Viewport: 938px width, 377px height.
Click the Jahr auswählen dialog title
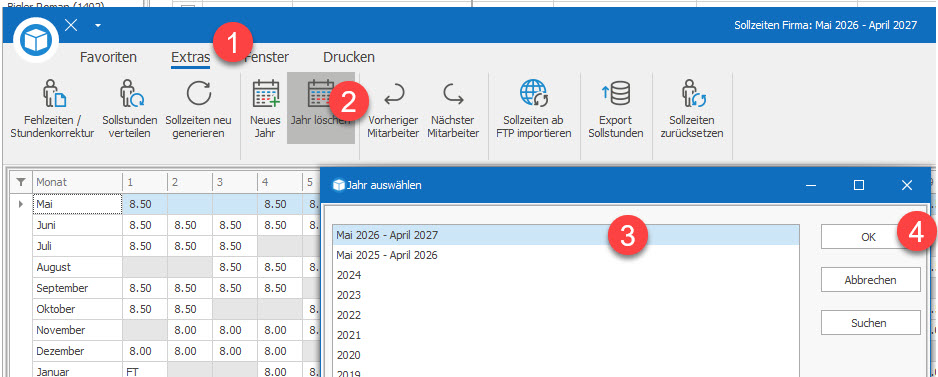point(385,186)
